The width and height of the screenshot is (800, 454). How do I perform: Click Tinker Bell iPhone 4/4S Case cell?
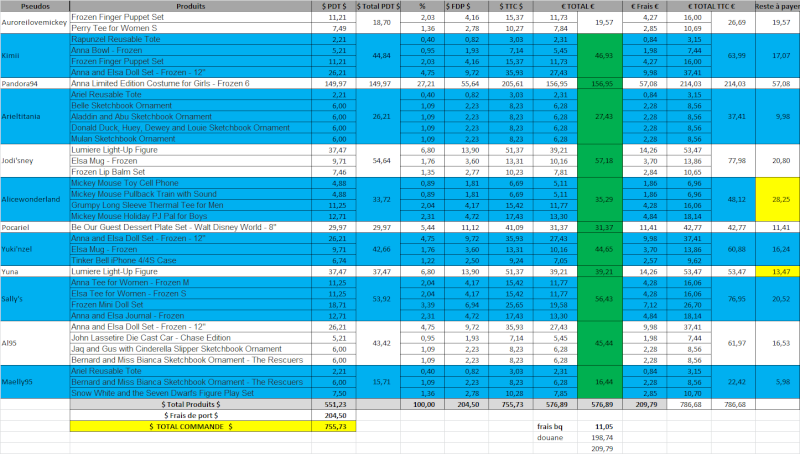click(190, 260)
